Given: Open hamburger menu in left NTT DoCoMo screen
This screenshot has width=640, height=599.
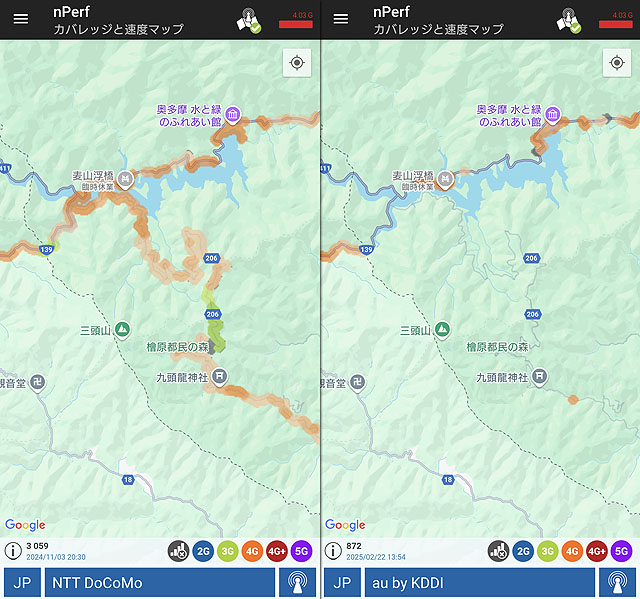Looking at the screenshot, I should (x=21, y=19).
